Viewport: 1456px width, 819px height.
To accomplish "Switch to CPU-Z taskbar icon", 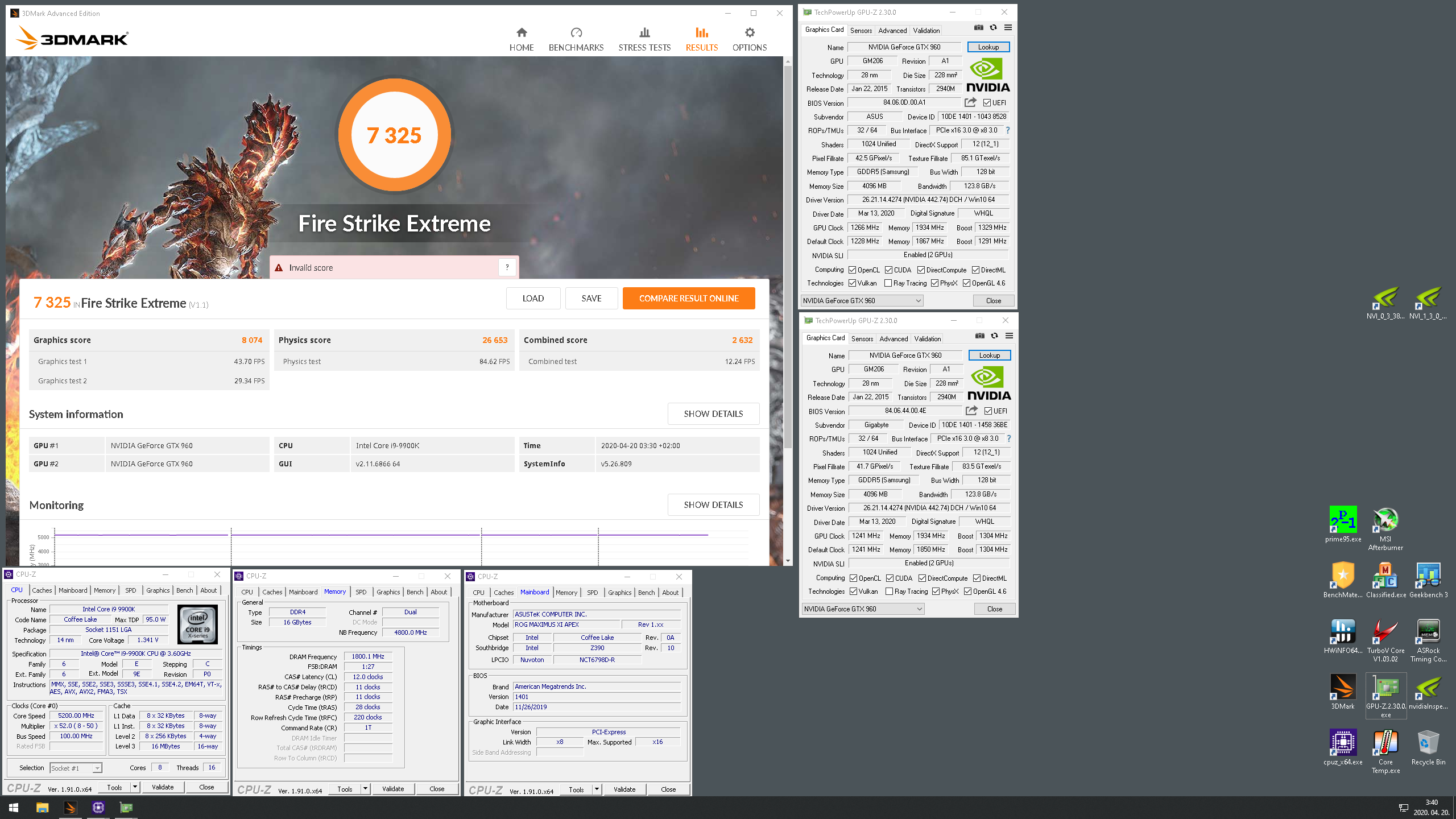I will 98,808.
